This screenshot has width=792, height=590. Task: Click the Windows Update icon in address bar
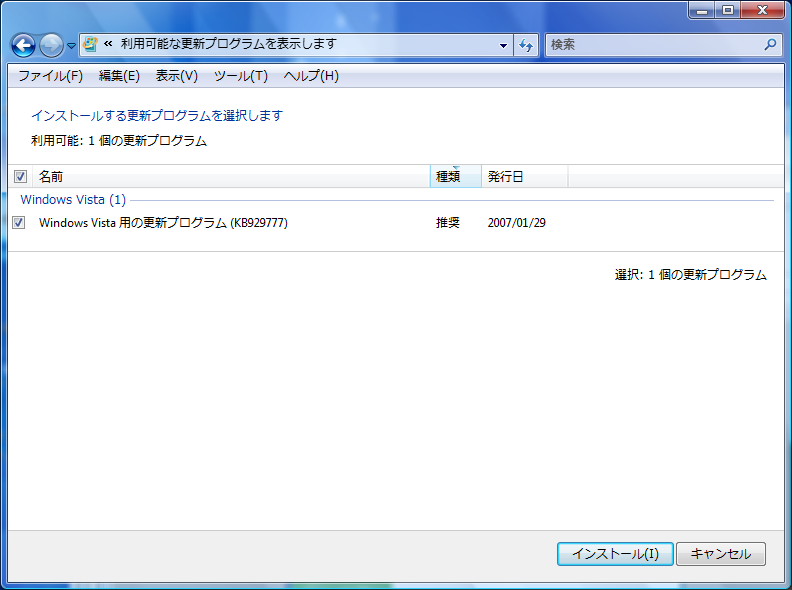coord(90,44)
